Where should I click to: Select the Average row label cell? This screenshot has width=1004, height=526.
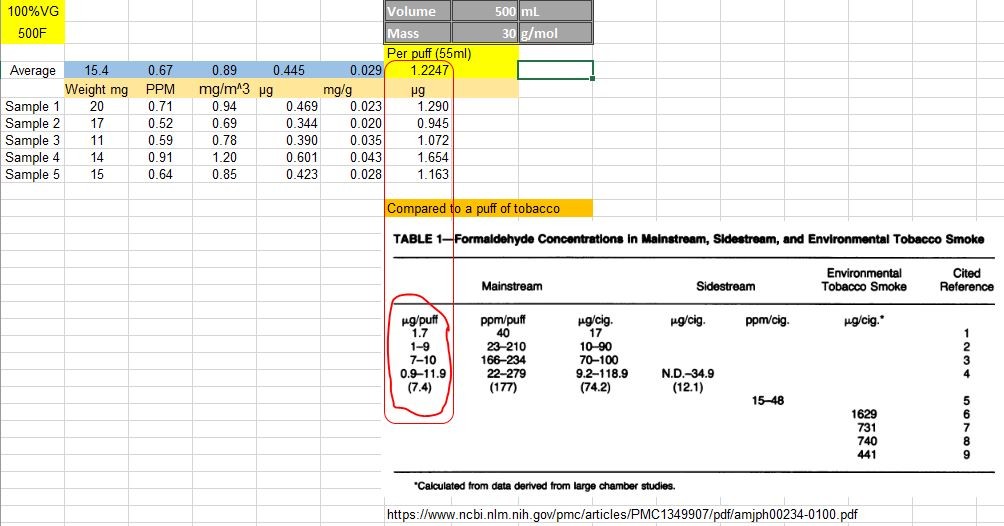click(x=32, y=71)
